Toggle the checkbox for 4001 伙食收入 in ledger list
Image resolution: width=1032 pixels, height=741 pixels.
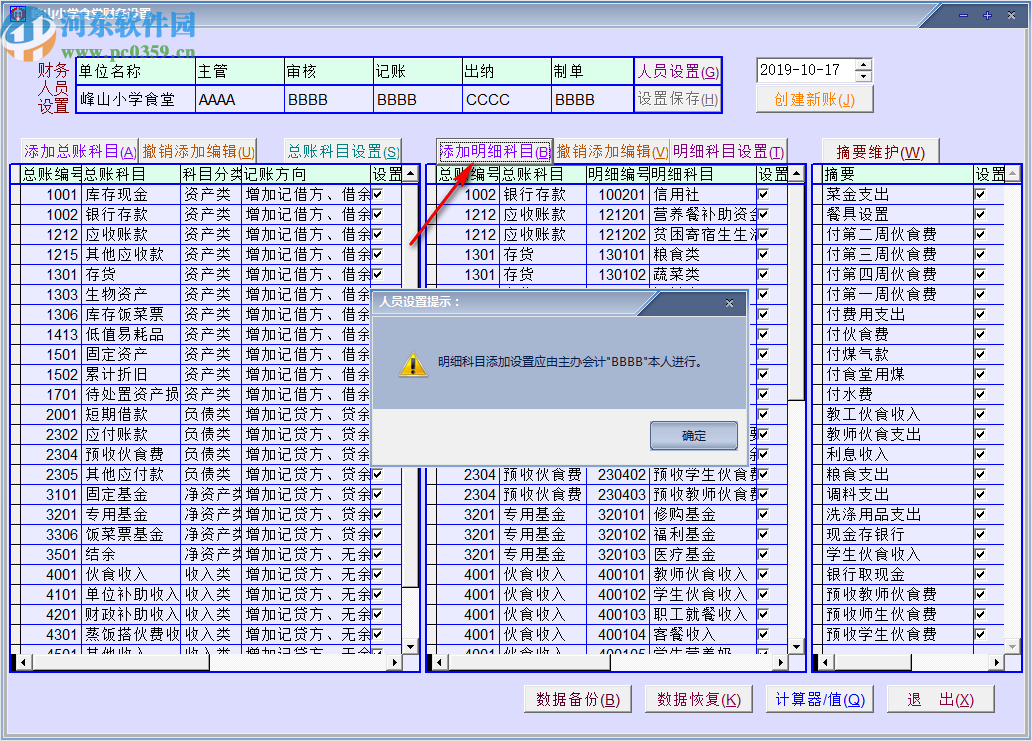378,574
